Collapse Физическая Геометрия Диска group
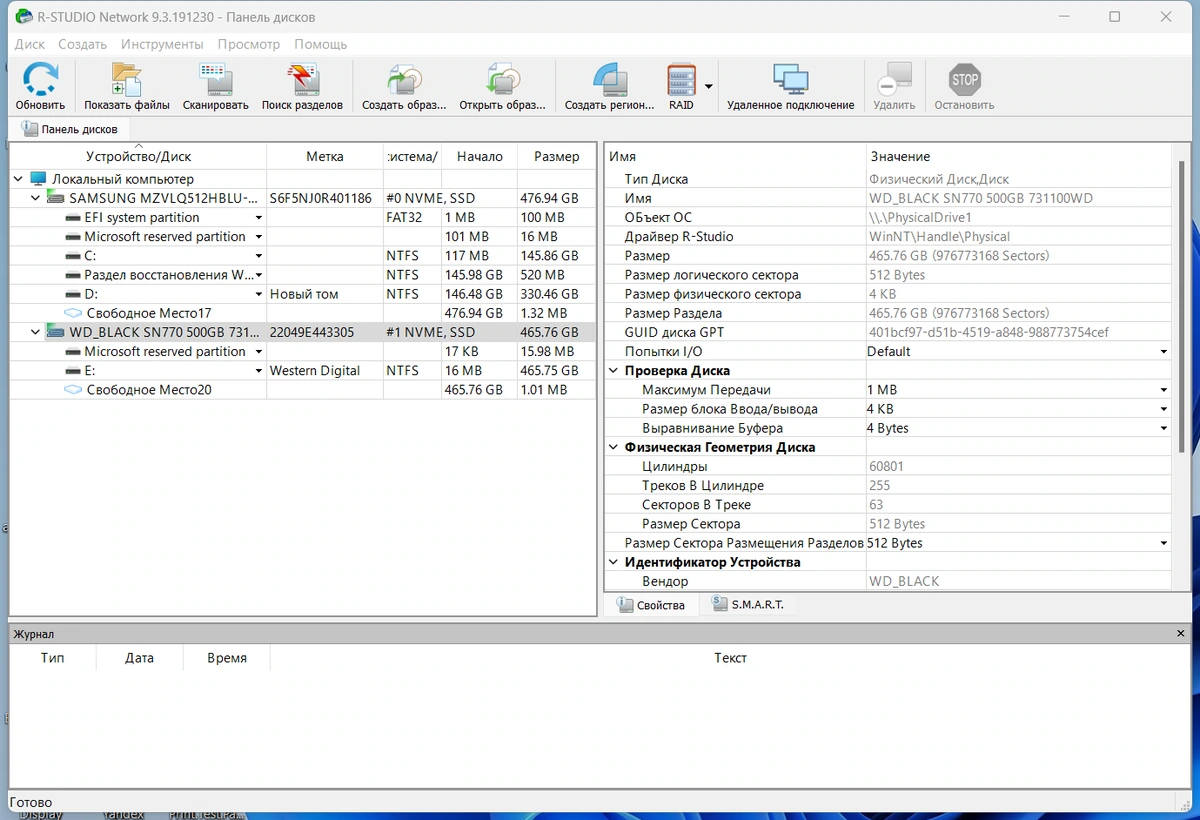Screen dimensions: 1200x820 pos(614,447)
